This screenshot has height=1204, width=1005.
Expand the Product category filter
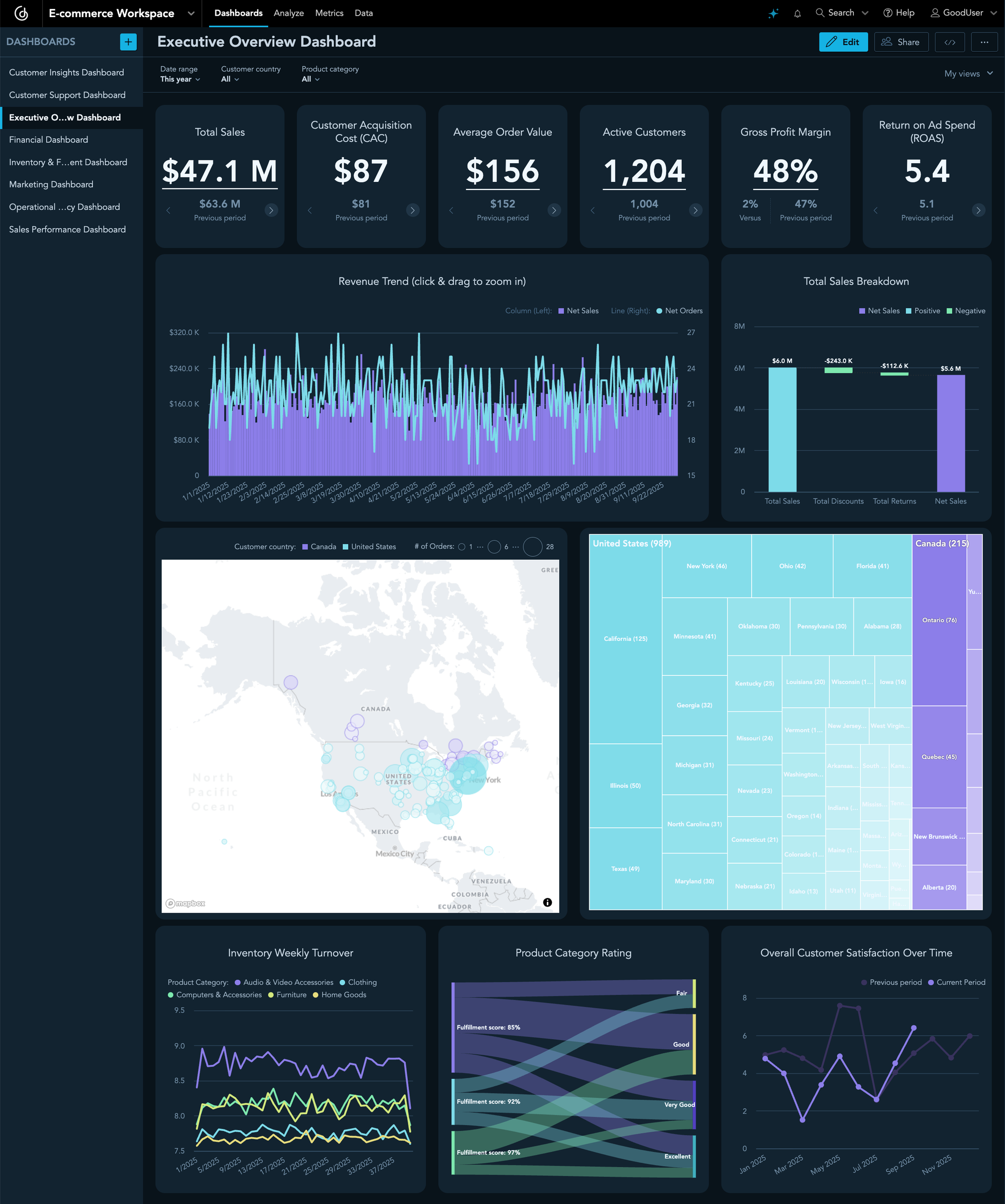coord(309,79)
